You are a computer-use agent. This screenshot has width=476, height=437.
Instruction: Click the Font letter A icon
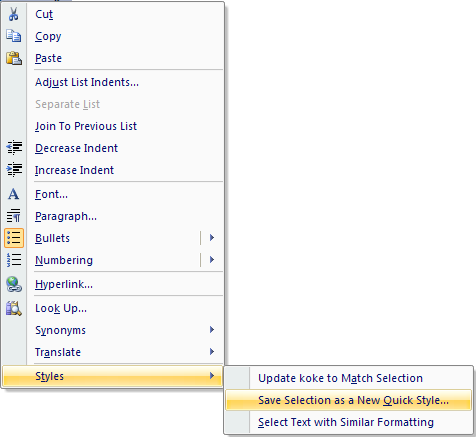point(14,194)
